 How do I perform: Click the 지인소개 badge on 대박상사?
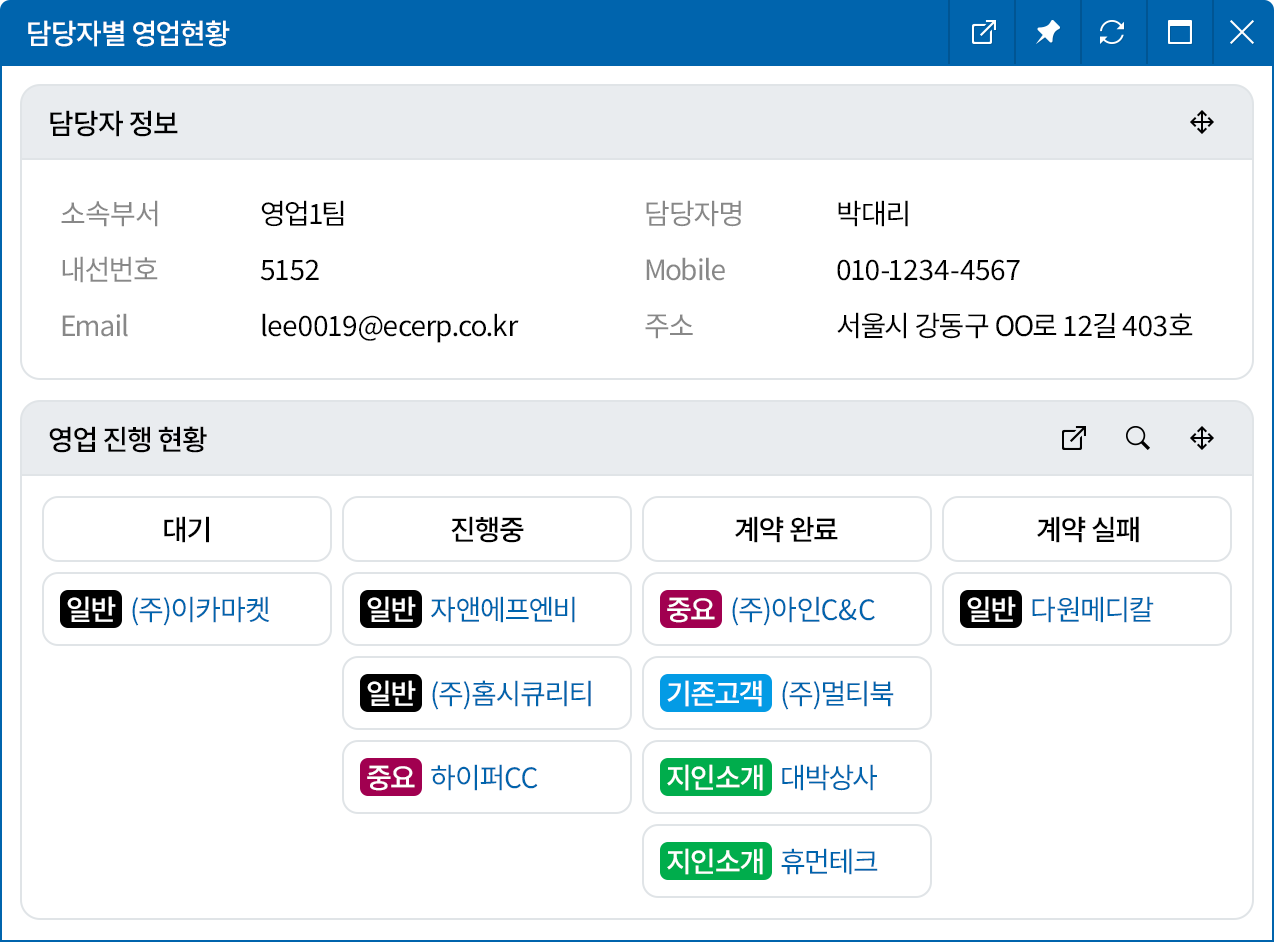(x=715, y=777)
